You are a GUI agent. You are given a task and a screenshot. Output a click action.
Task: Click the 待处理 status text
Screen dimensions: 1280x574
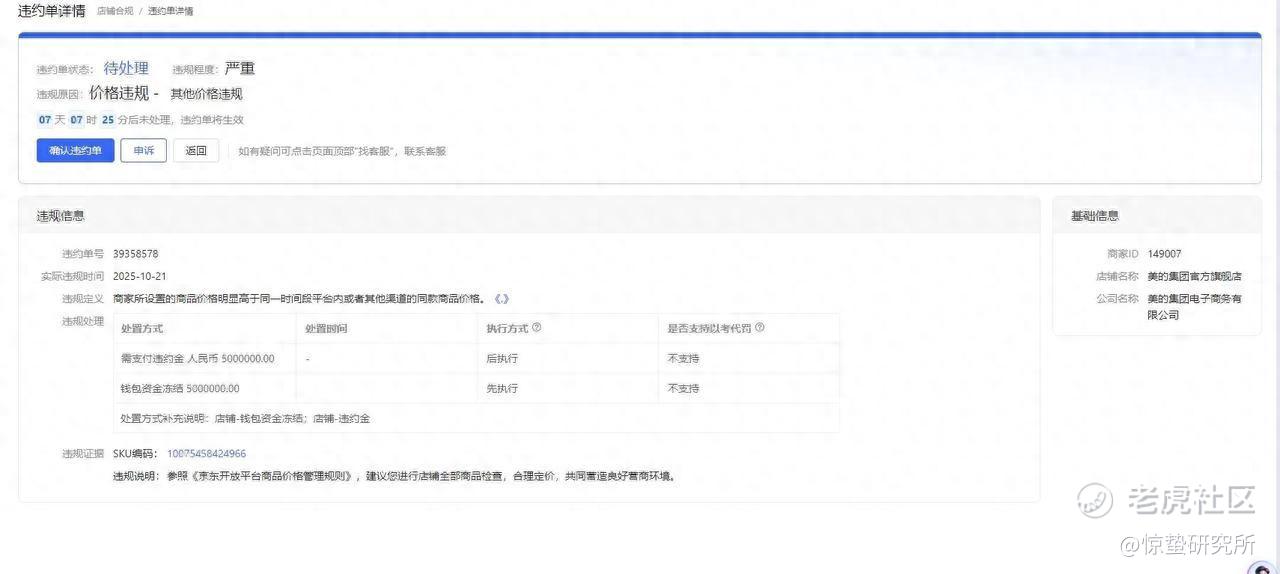coord(126,68)
